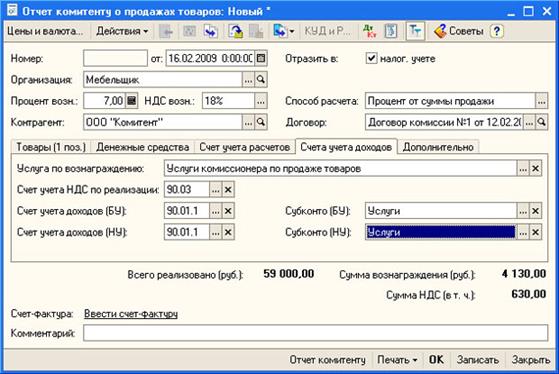
Task: Toggle the налог. учете checkbox
Action: 371,58
